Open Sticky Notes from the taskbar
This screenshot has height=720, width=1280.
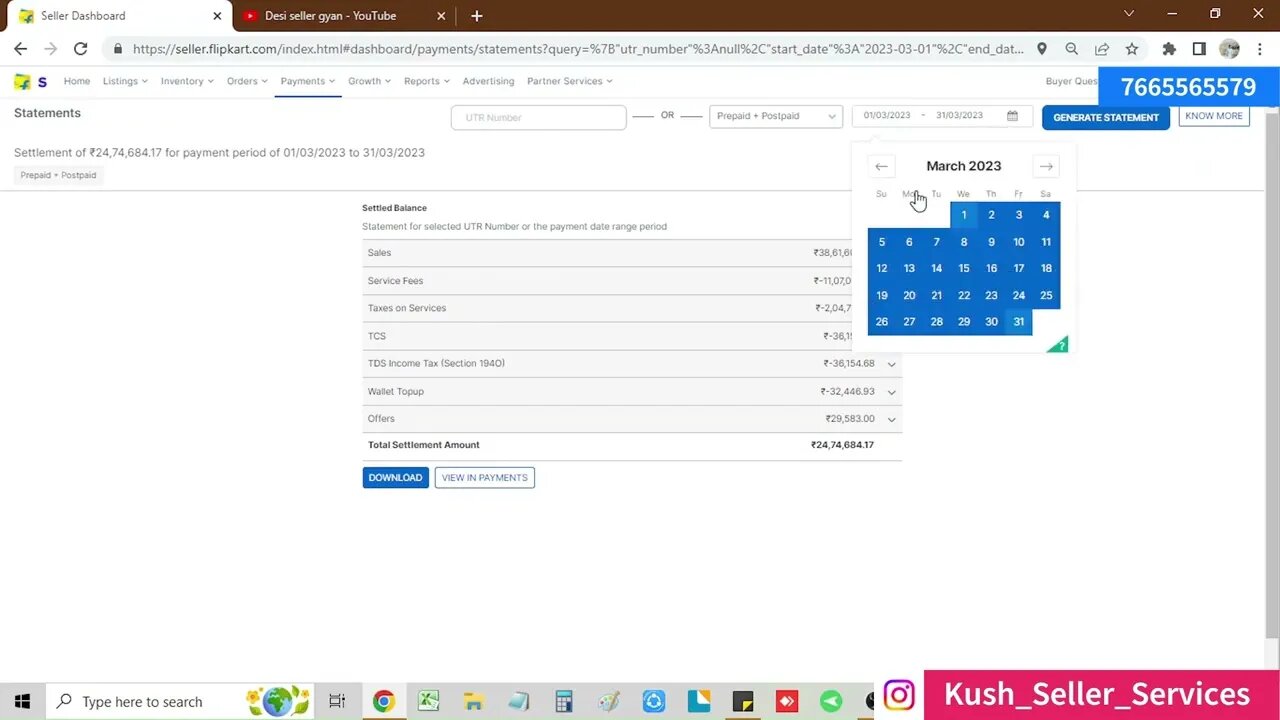coord(742,701)
